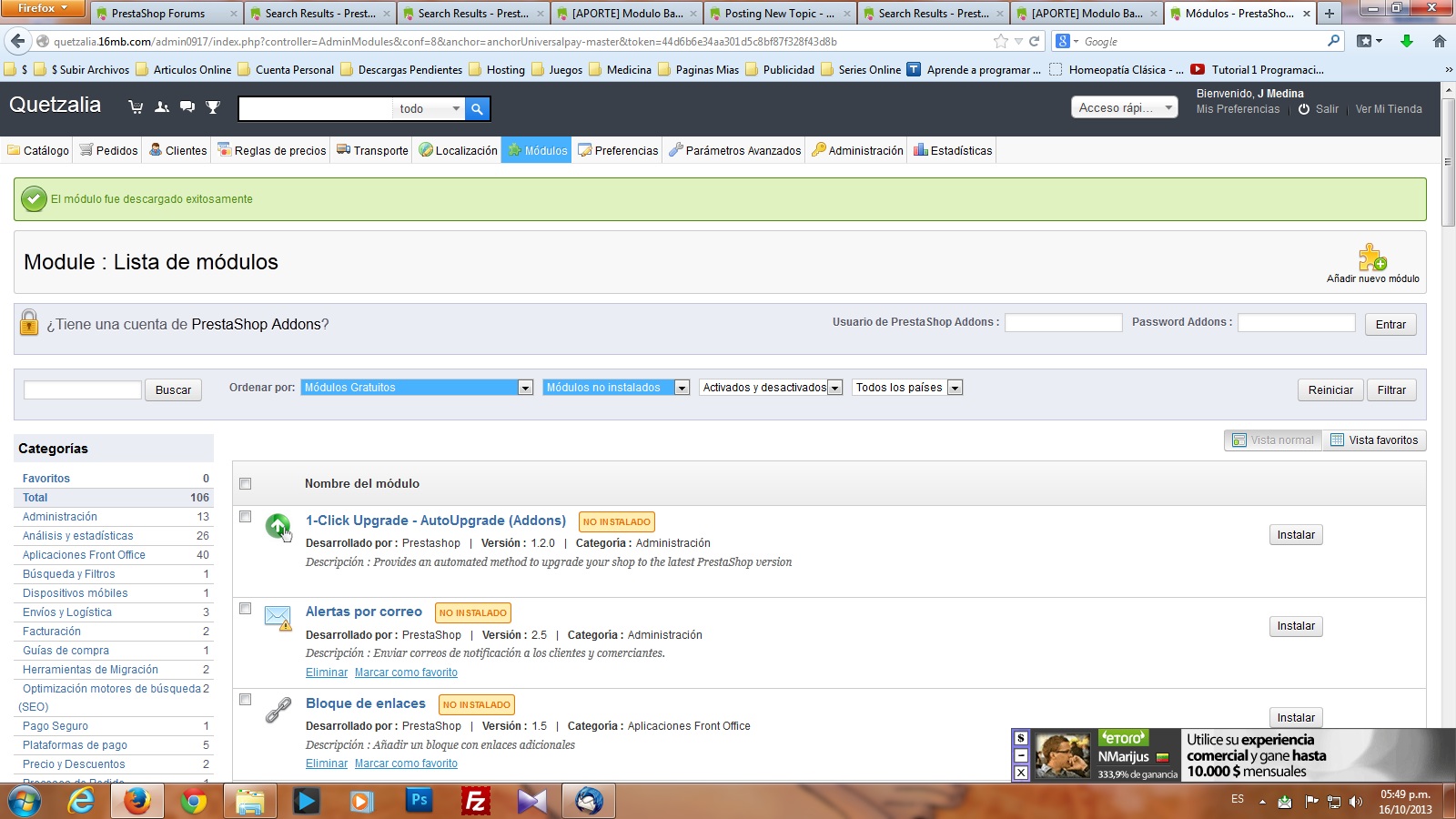Click the Usuario de PrestaShop Addons field
Screen dimensions: 1456x819
[x=1064, y=322]
